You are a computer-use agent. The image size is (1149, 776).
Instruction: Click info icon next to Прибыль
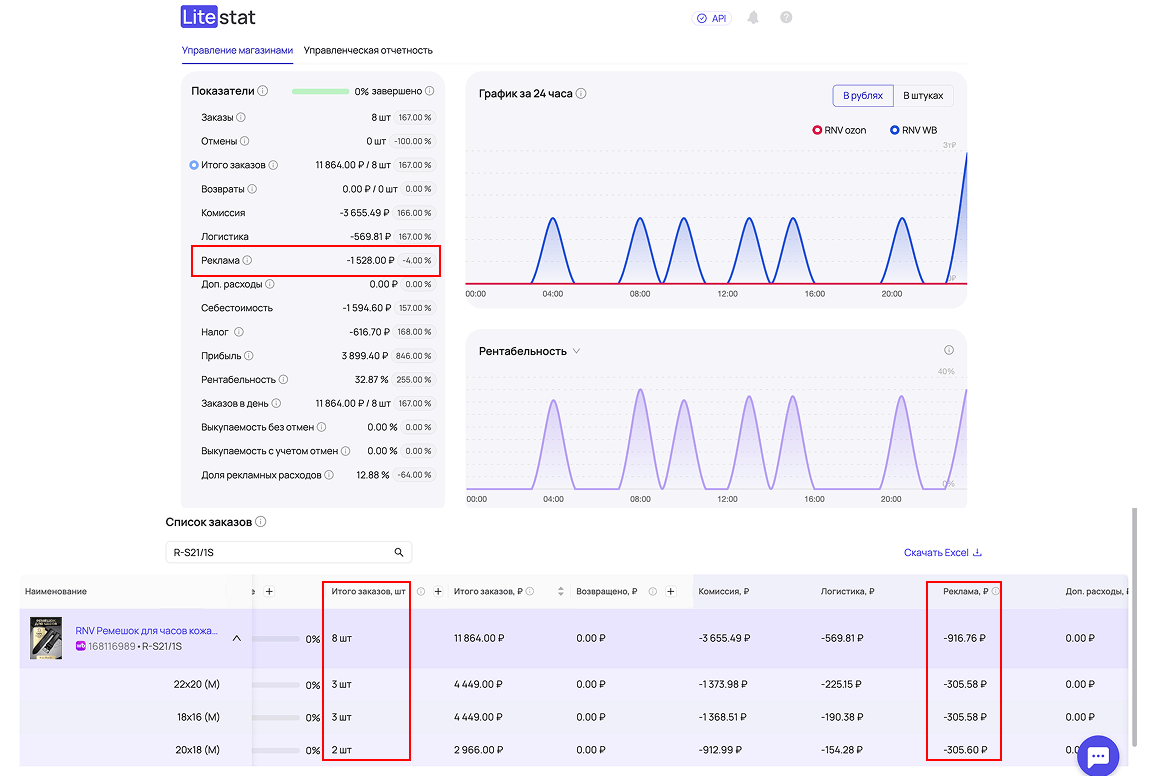pos(249,356)
